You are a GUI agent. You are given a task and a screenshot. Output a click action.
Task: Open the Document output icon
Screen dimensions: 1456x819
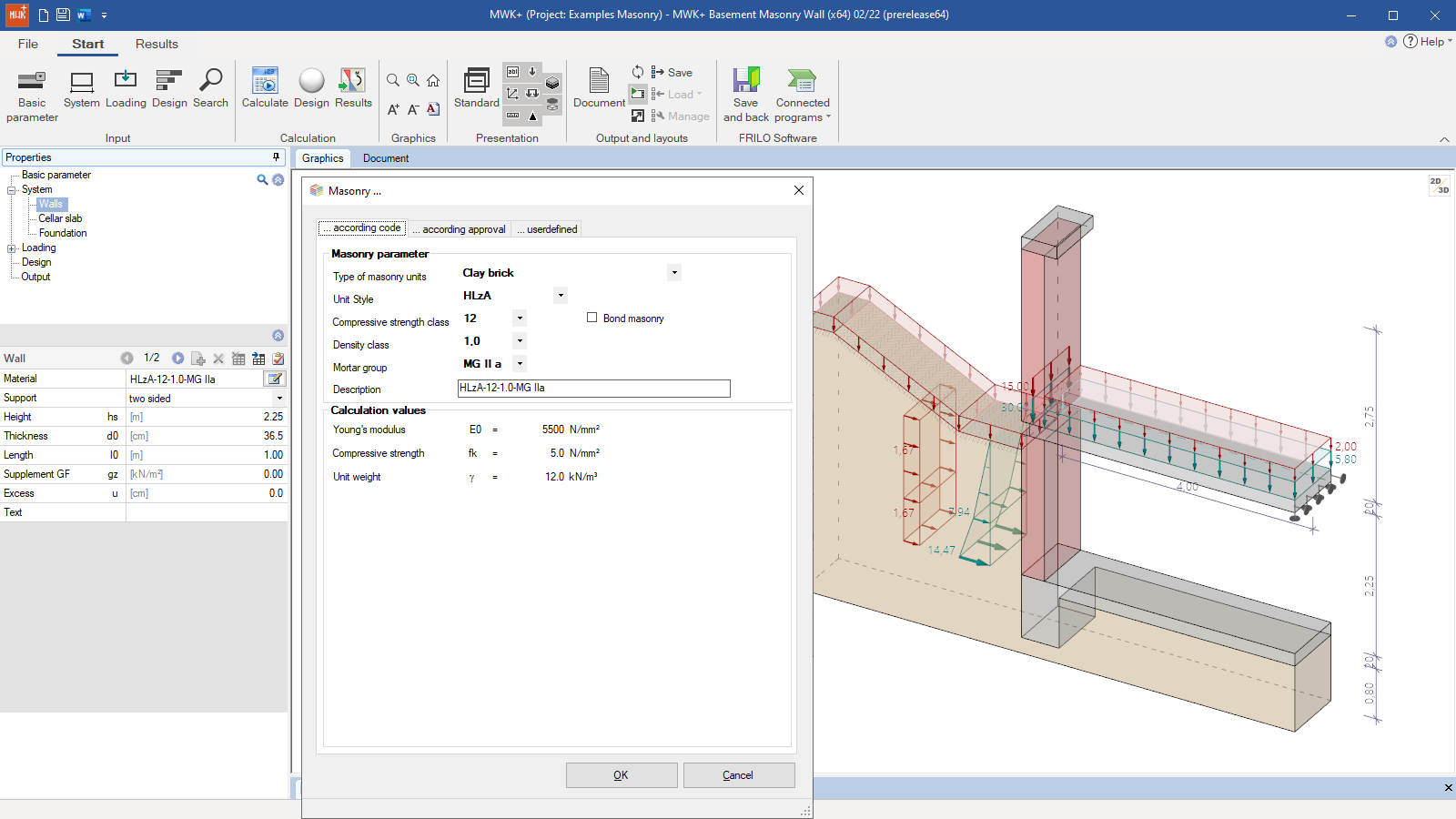(599, 89)
